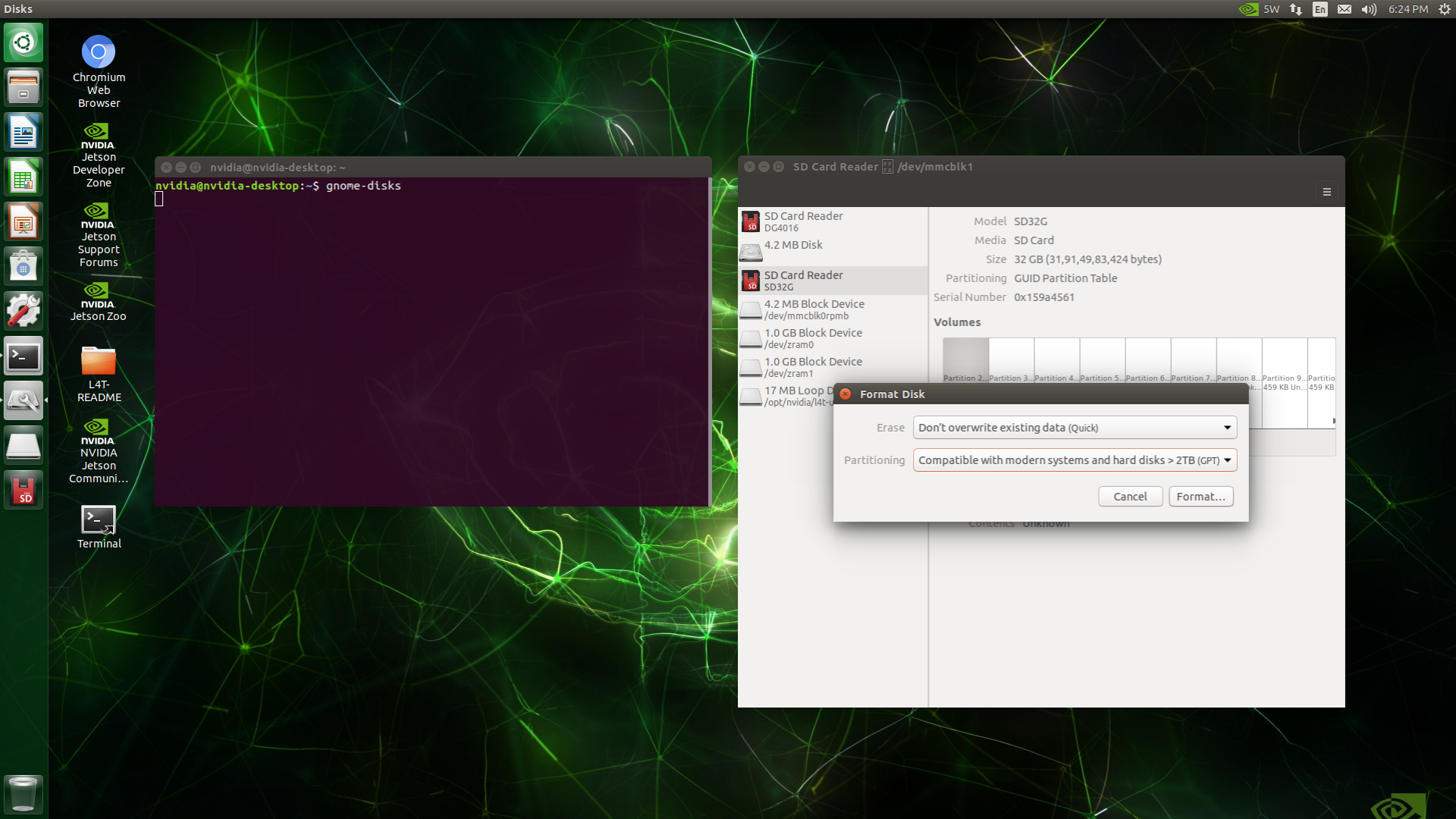Cancel the Format Disk dialog
The width and height of the screenshot is (1456, 819).
click(x=1129, y=497)
